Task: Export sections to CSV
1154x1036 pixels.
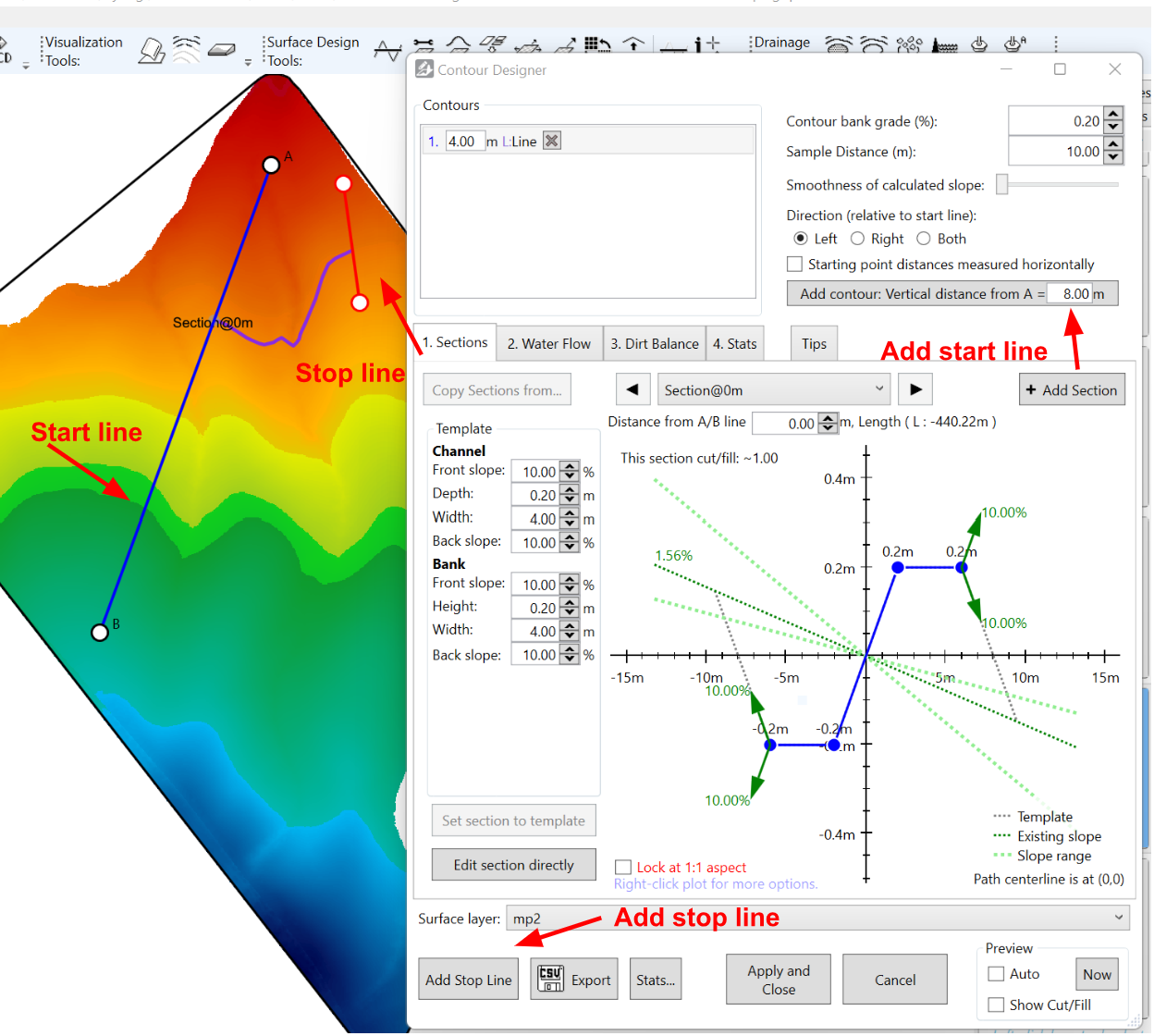Action: pyautogui.click(x=574, y=980)
